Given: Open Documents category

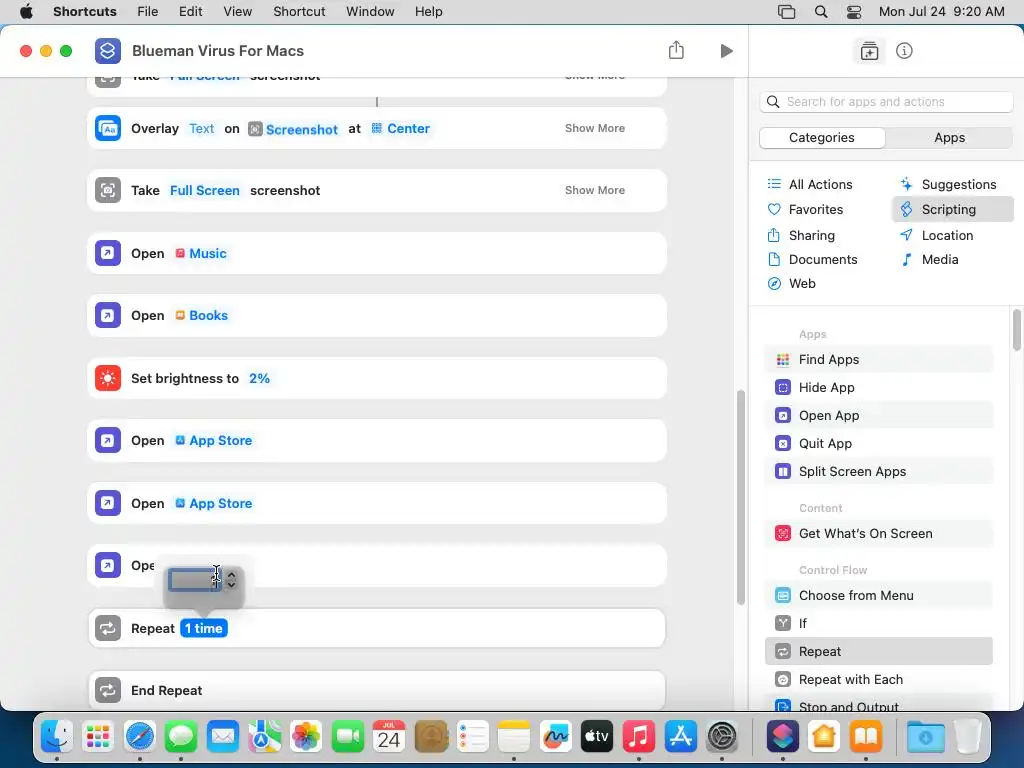Looking at the screenshot, I should coord(812,259).
